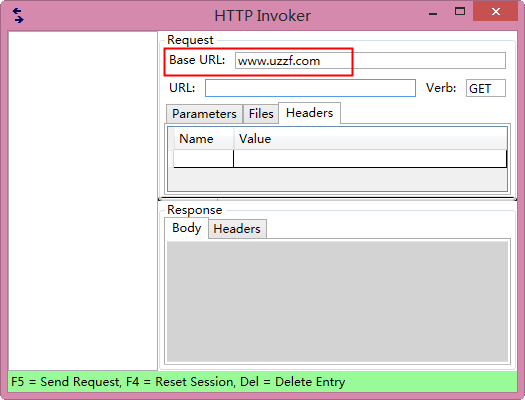Image resolution: width=525 pixels, height=400 pixels.
Task: Click the Name column header
Action: pyautogui.click(x=204, y=139)
